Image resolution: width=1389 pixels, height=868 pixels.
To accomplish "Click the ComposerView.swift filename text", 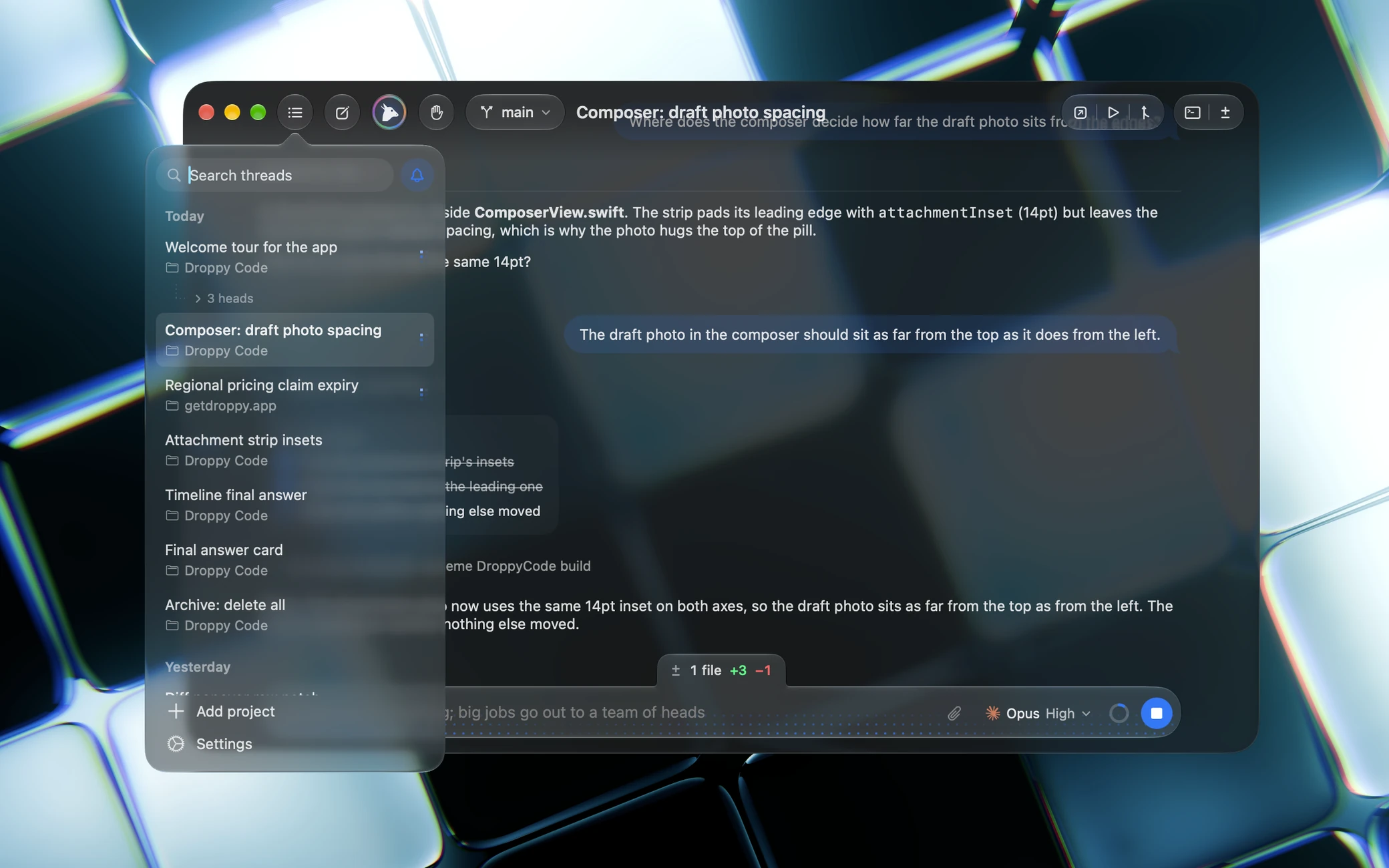I will pos(548,212).
